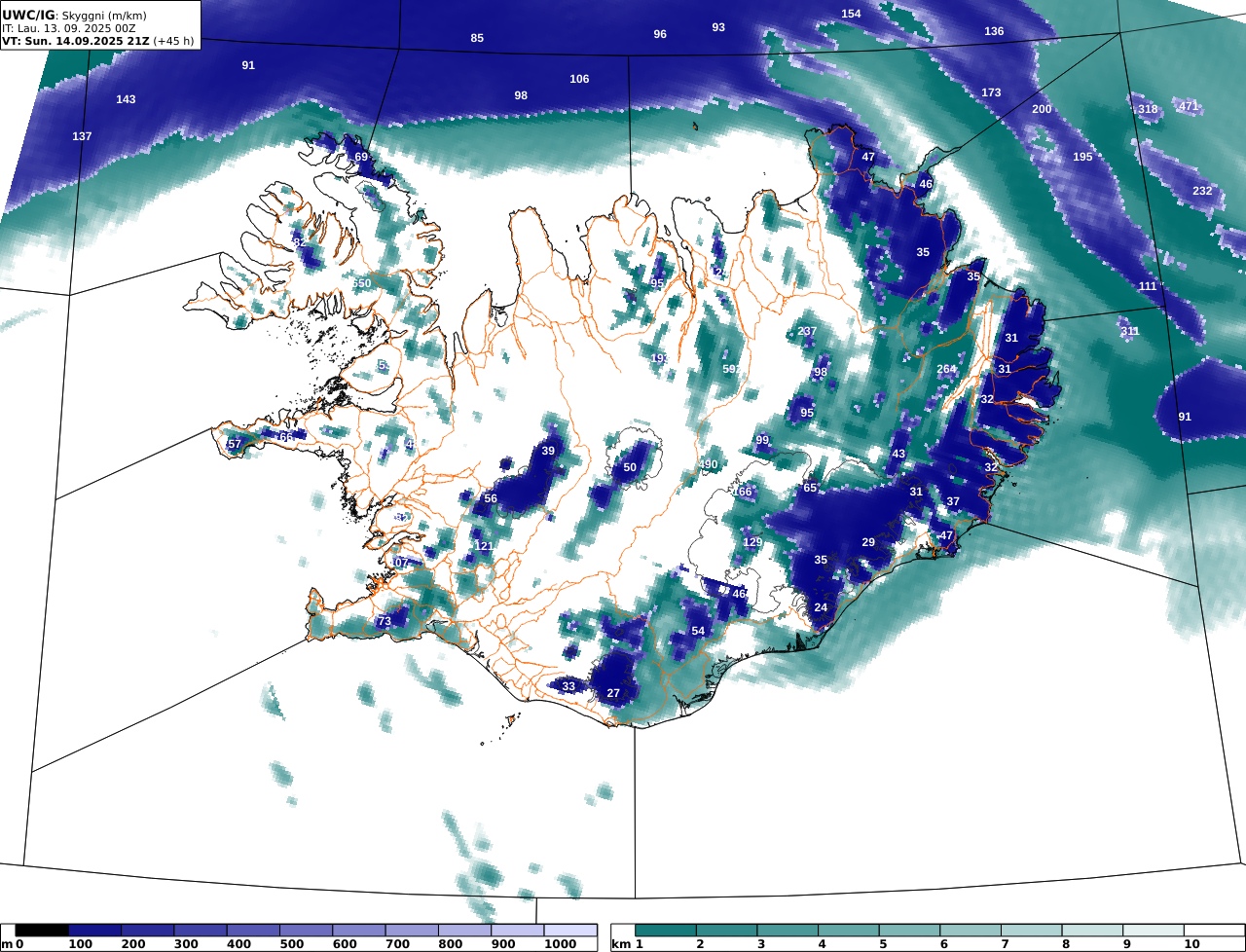
Task: Click the visibility value 54 in South Iceland
Action: [x=698, y=631]
